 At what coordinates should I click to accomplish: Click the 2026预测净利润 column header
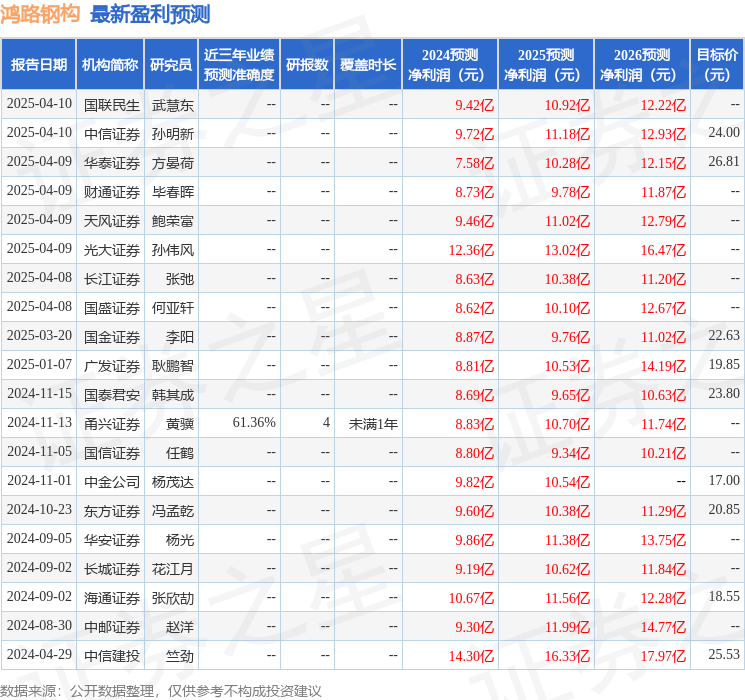pyautogui.click(x=642, y=65)
